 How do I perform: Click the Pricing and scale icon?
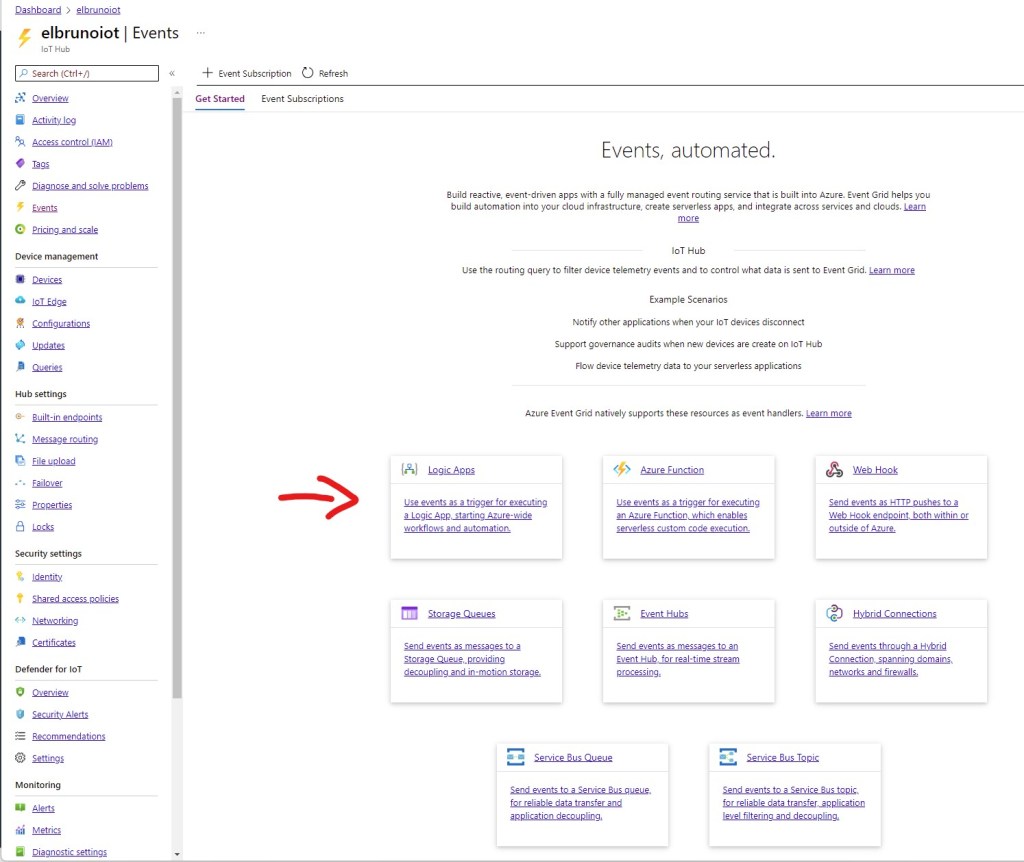[x=20, y=229]
